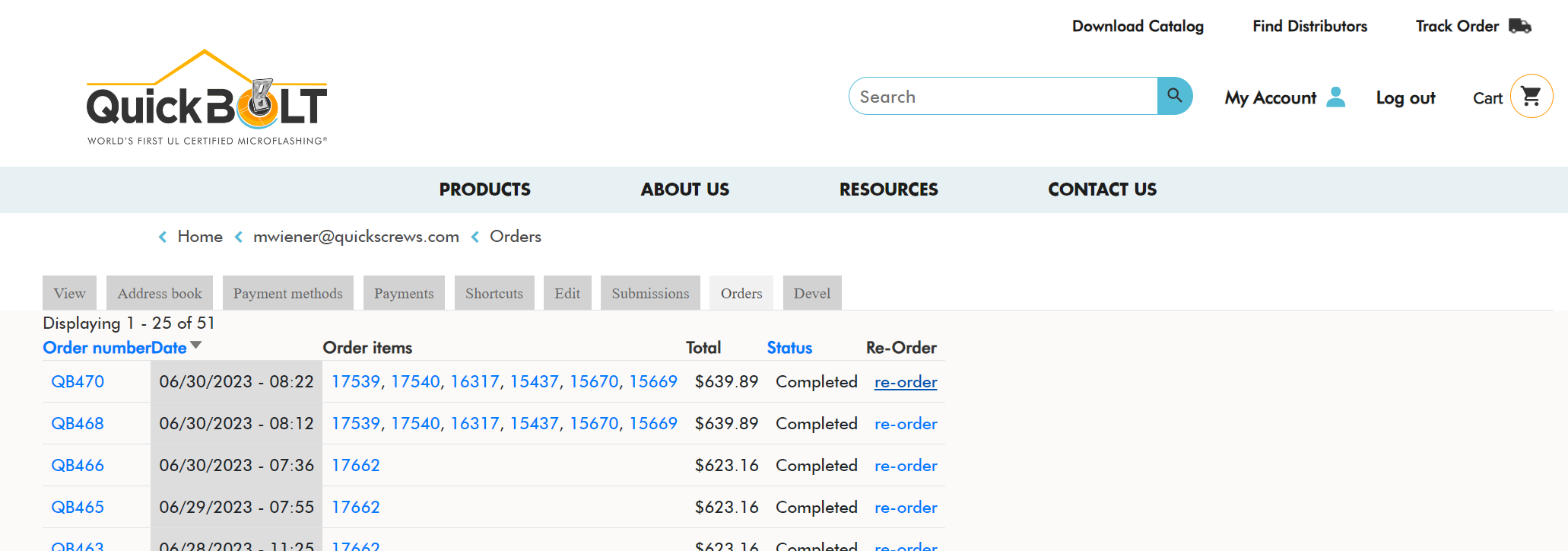This screenshot has width=1568, height=551.
Task: Click the magnifier search button
Action: coord(1174,96)
